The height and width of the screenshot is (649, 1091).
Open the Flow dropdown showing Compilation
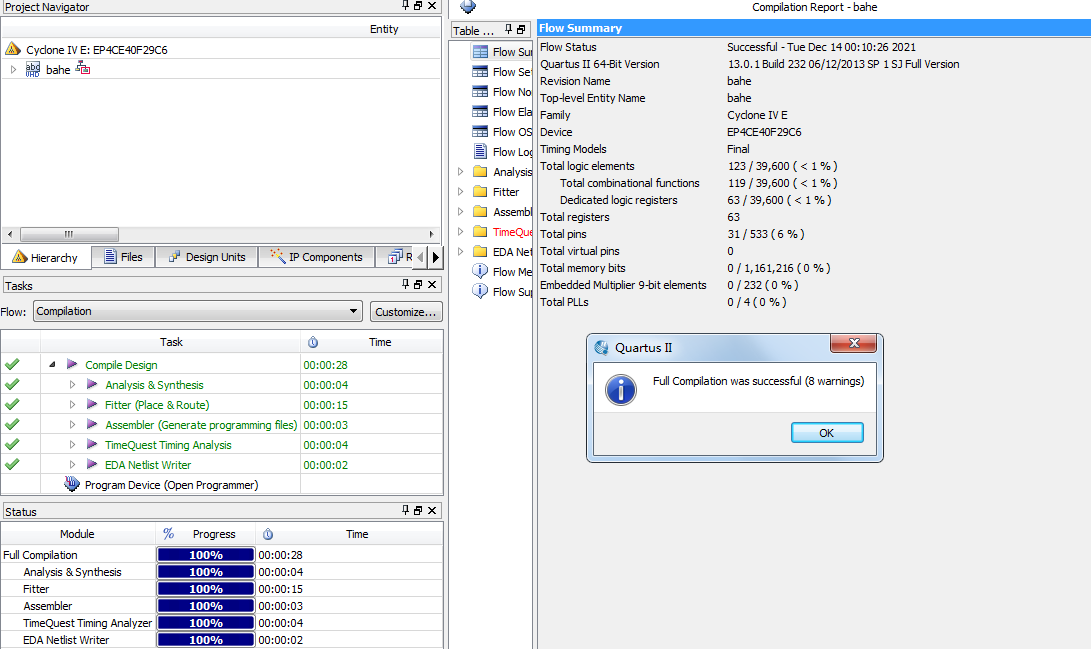click(198, 311)
